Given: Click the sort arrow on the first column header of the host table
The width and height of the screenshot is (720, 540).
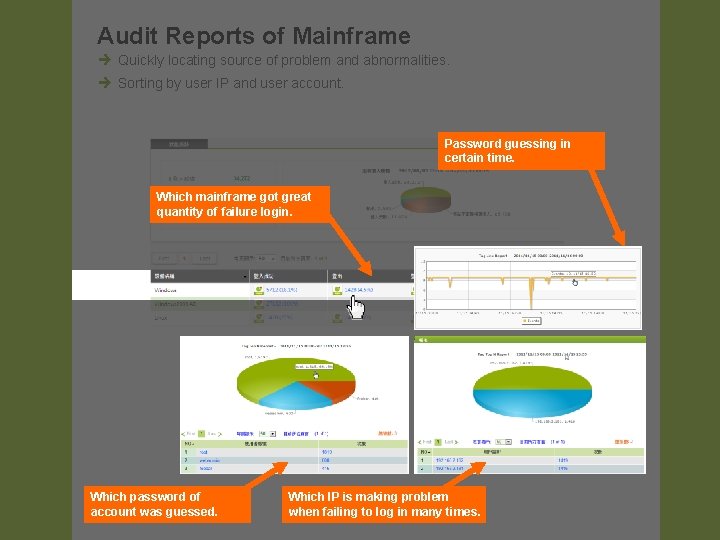Looking at the screenshot, I should (245, 276).
